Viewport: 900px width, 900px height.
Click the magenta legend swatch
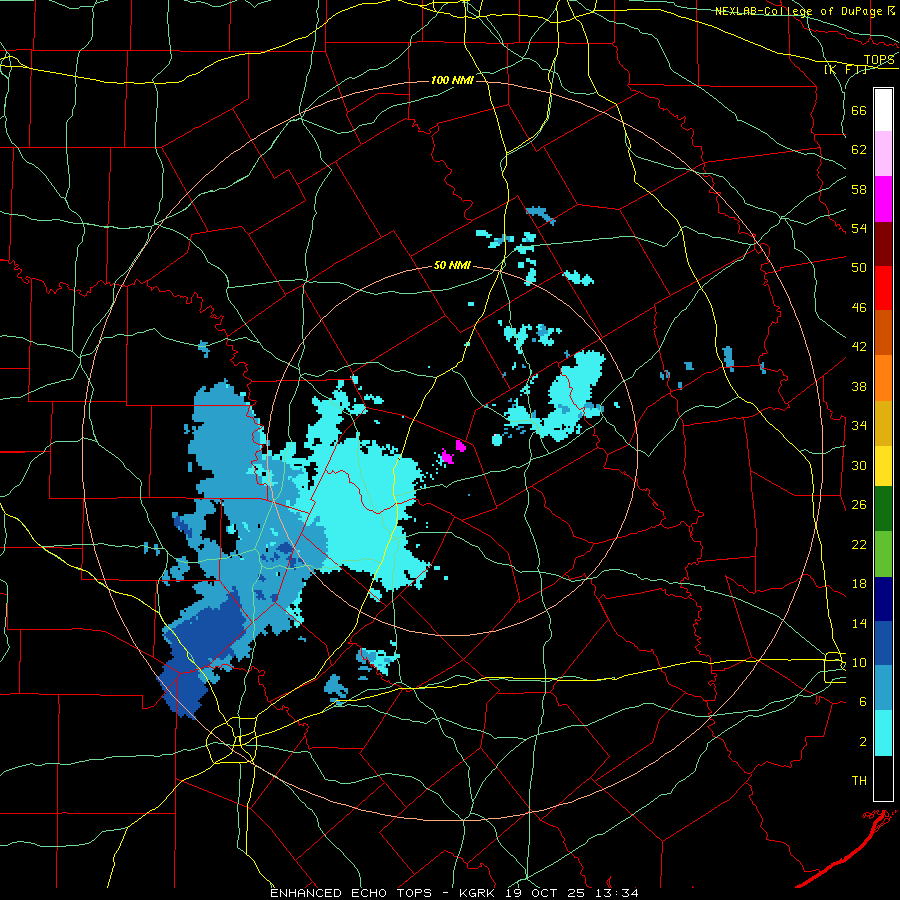click(883, 199)
